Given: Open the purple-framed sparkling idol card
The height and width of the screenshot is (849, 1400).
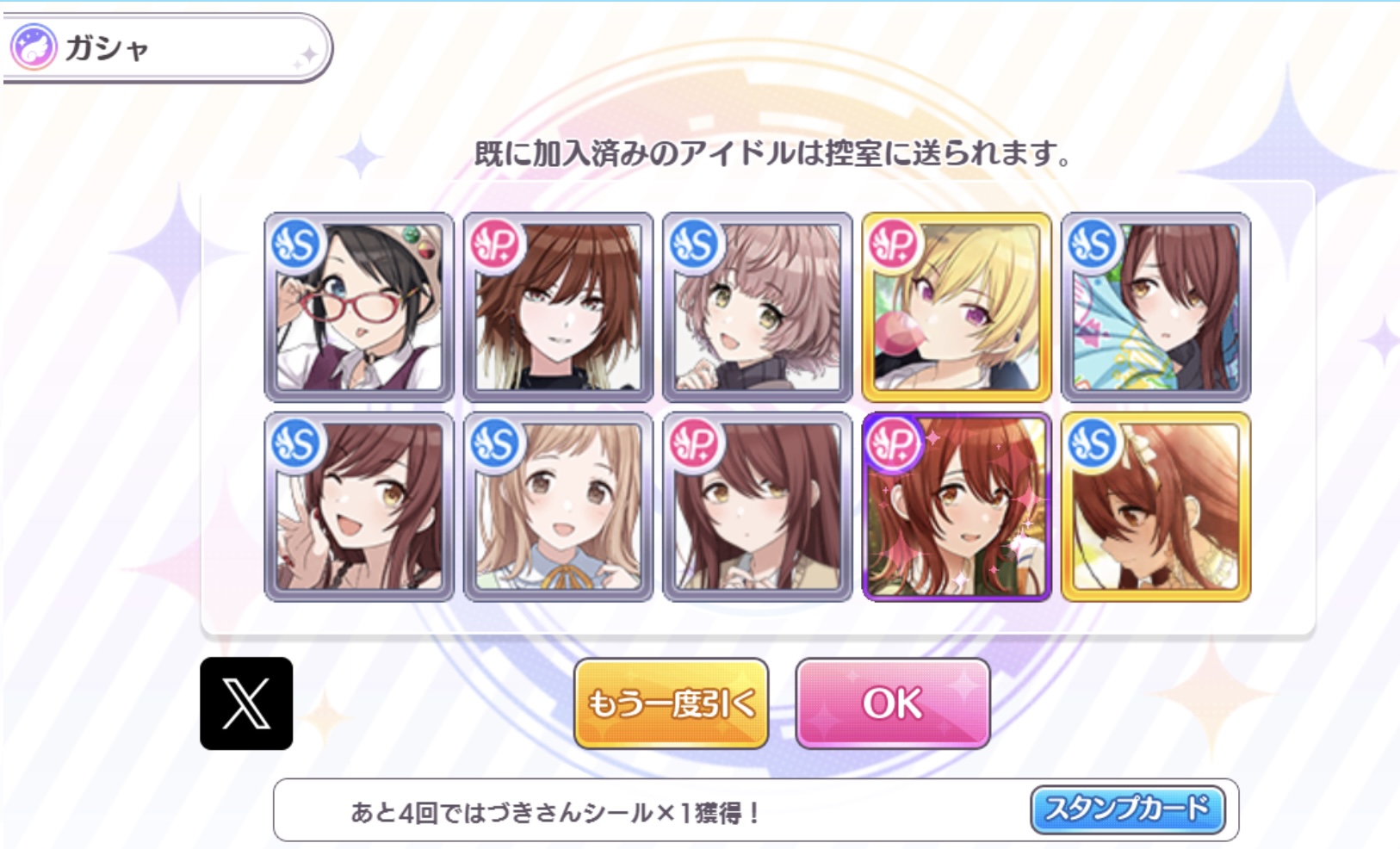Looking at the screenshot, I should [957, 506].
